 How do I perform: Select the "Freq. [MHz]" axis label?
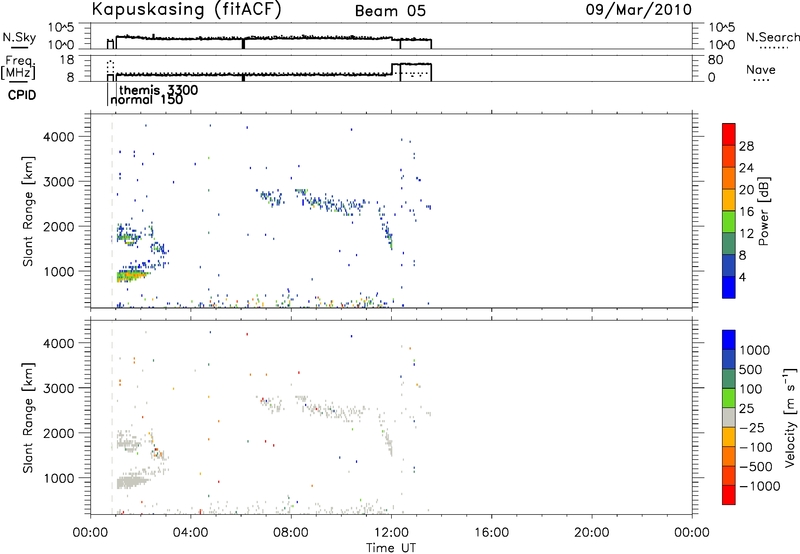18,67
